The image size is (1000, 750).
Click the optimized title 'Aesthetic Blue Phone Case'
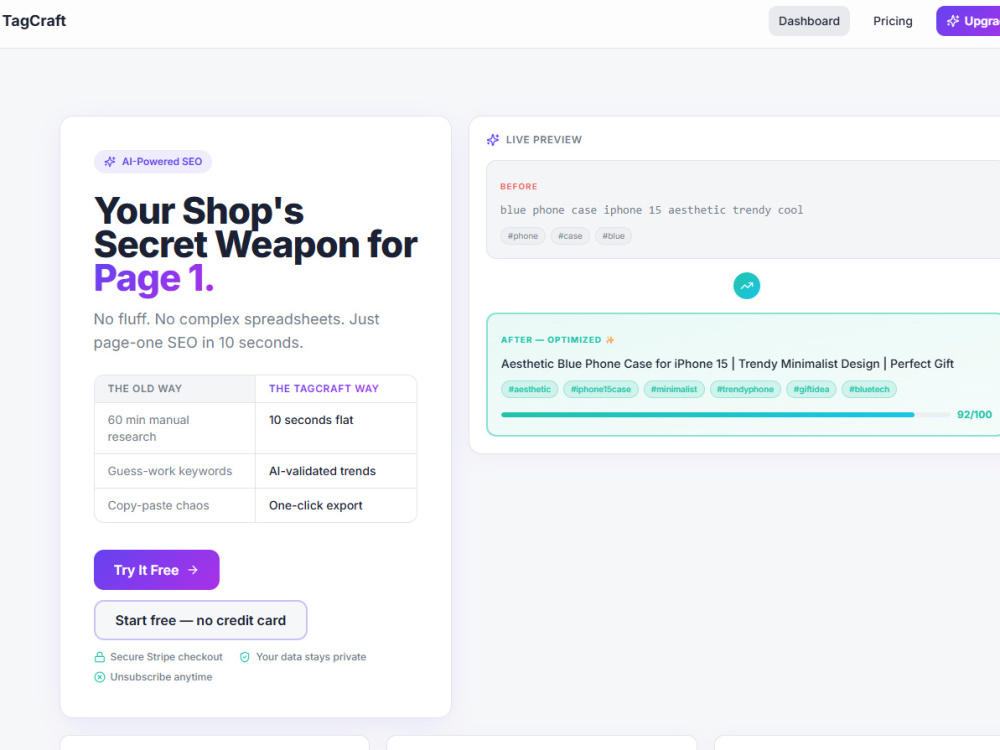(727, 364)
